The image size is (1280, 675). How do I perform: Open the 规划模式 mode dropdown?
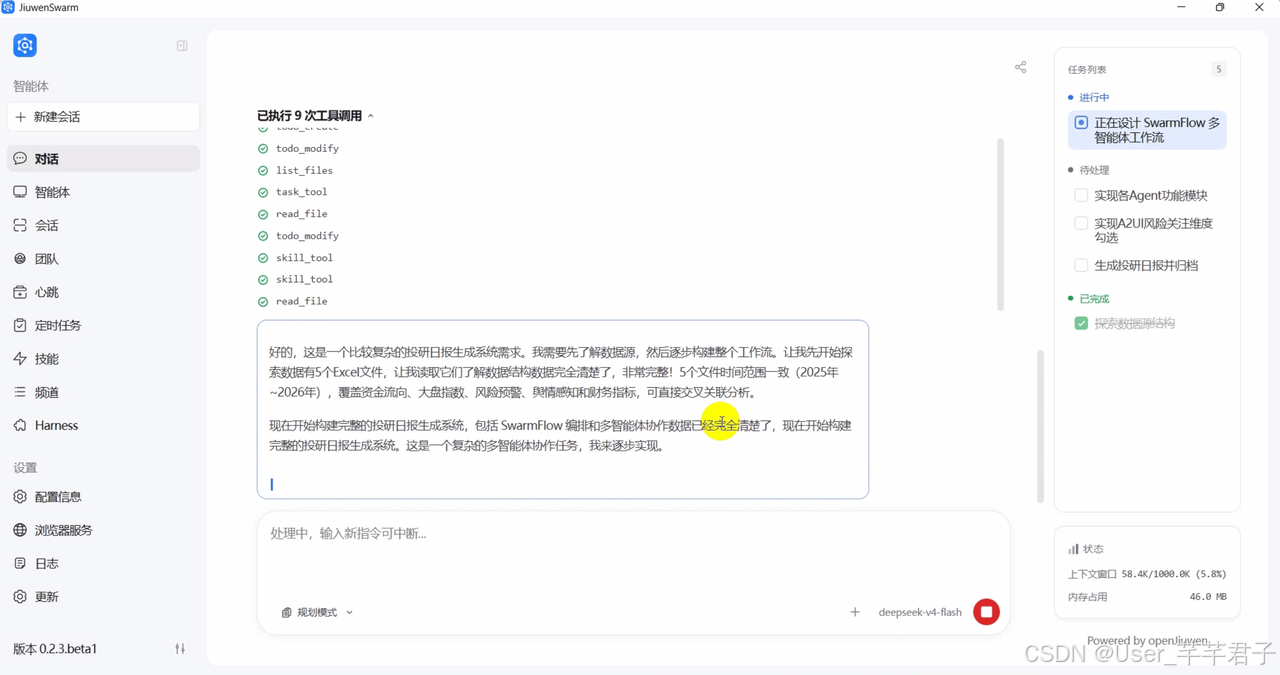(x=318, y=612)
